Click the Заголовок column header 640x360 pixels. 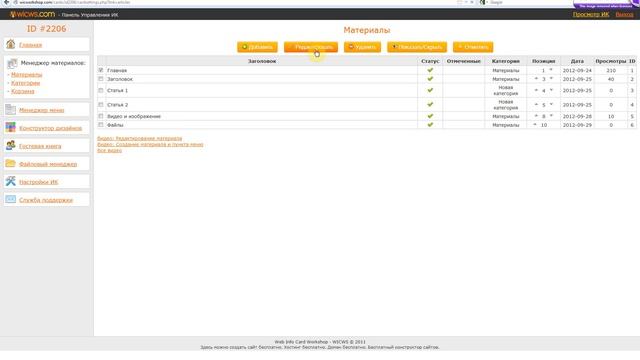point(262,61)
